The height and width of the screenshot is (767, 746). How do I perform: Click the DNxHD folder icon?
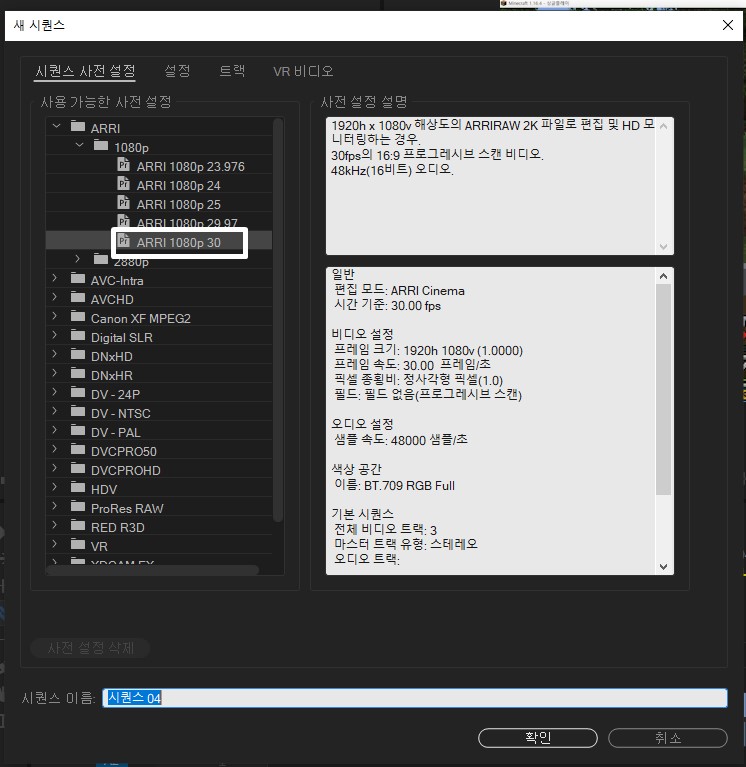click(78, 355)
